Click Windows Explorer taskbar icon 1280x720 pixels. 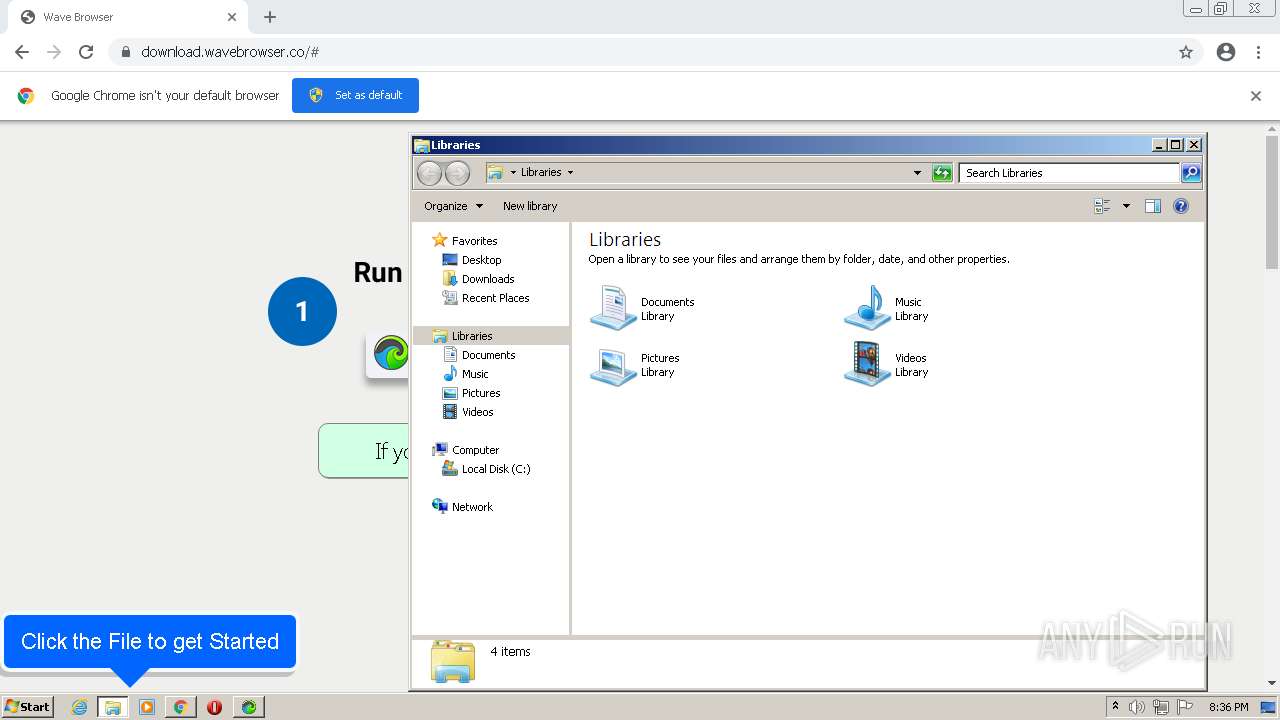(113, 707)
